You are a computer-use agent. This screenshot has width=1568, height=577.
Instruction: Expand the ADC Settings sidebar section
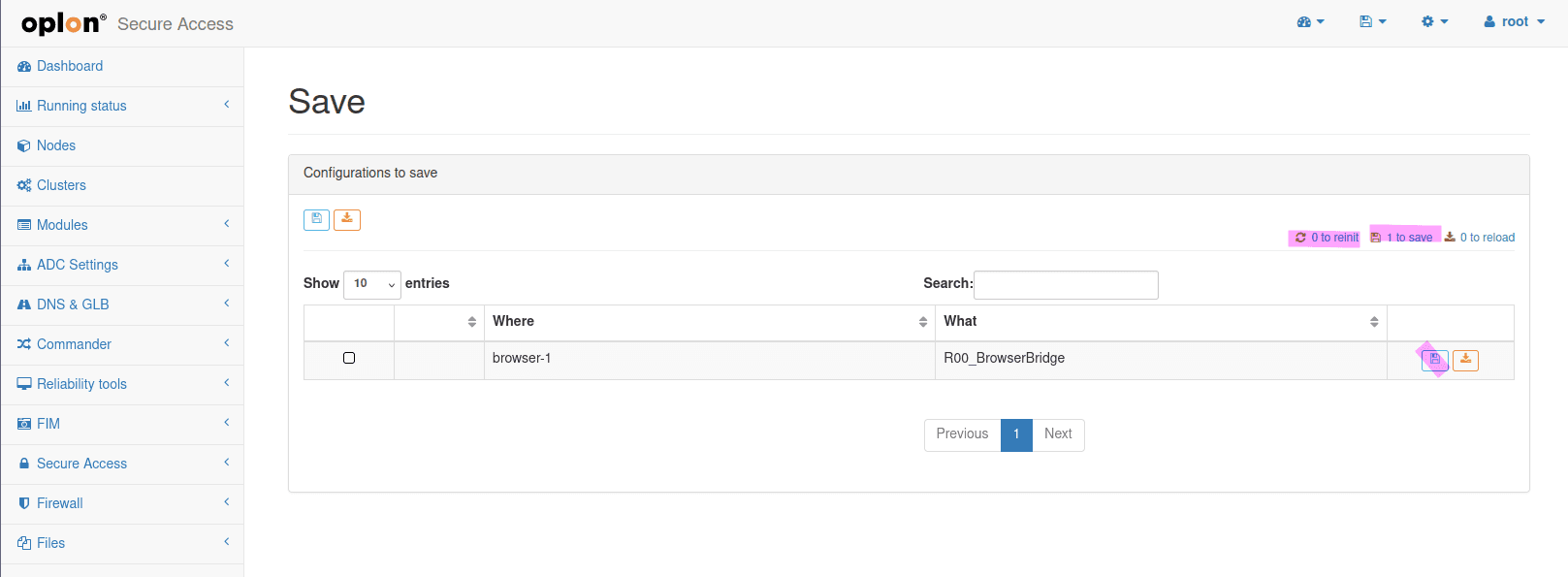(122, 265)
